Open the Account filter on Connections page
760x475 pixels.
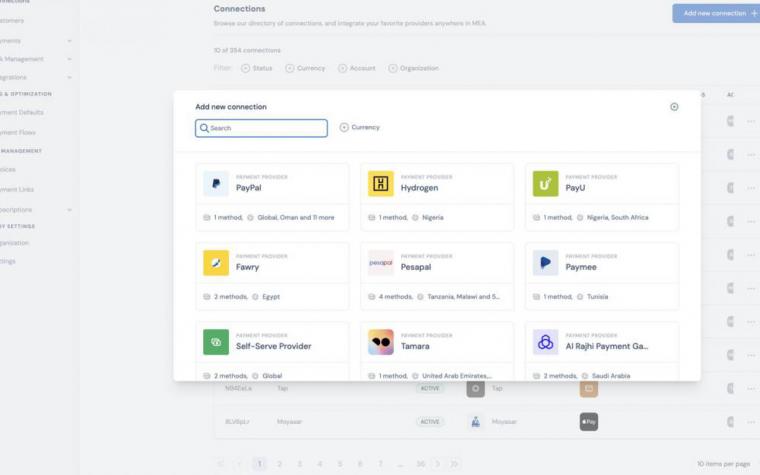356,68
